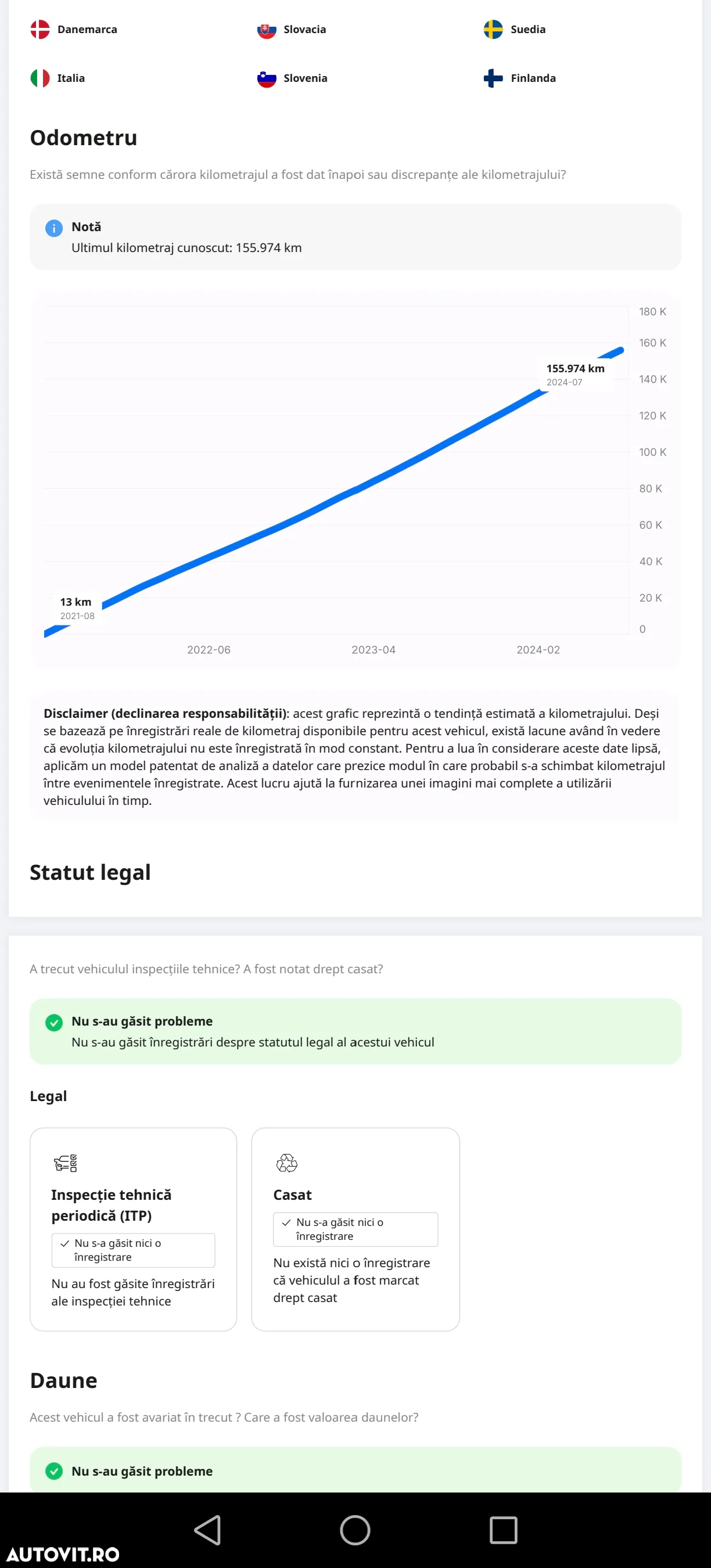Image resolution: width=711 pixels, height=1568 pixels.
Task: Tap the Slovakia flag icon
Action: (267, 29)
